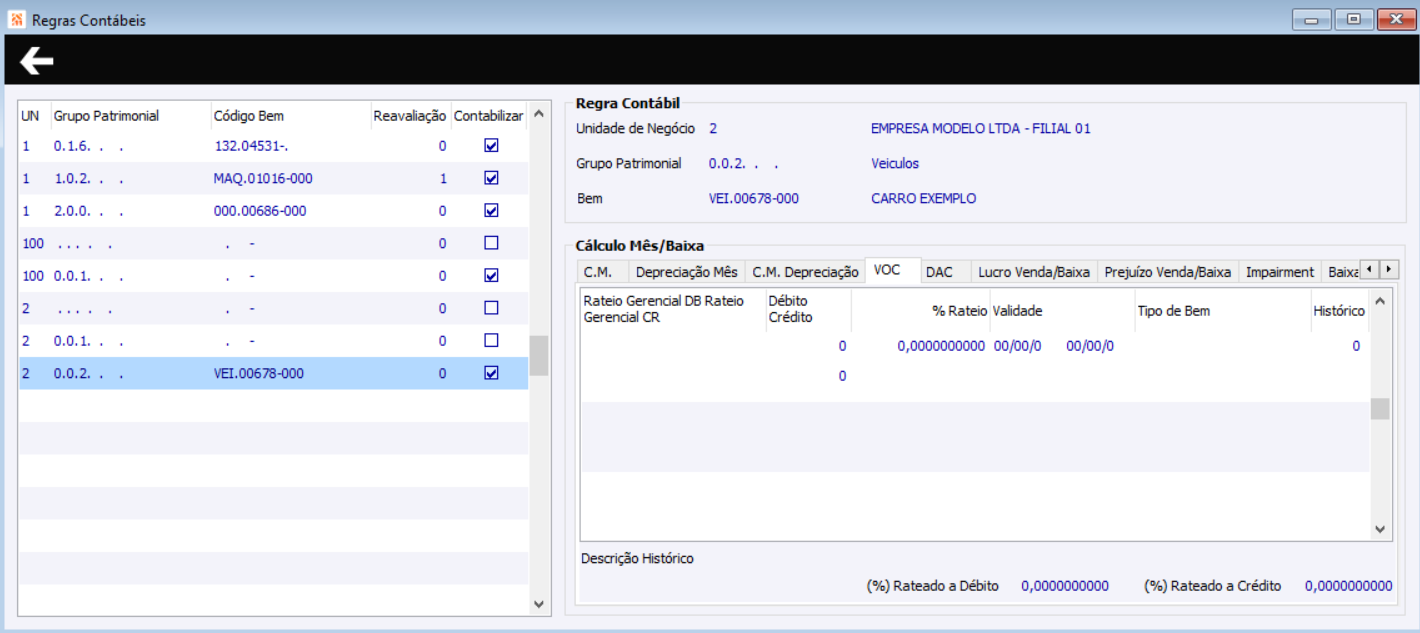Click the Unidade de Negócio value 2
This screenshot has width=1420, height=633.
[713, 129]
